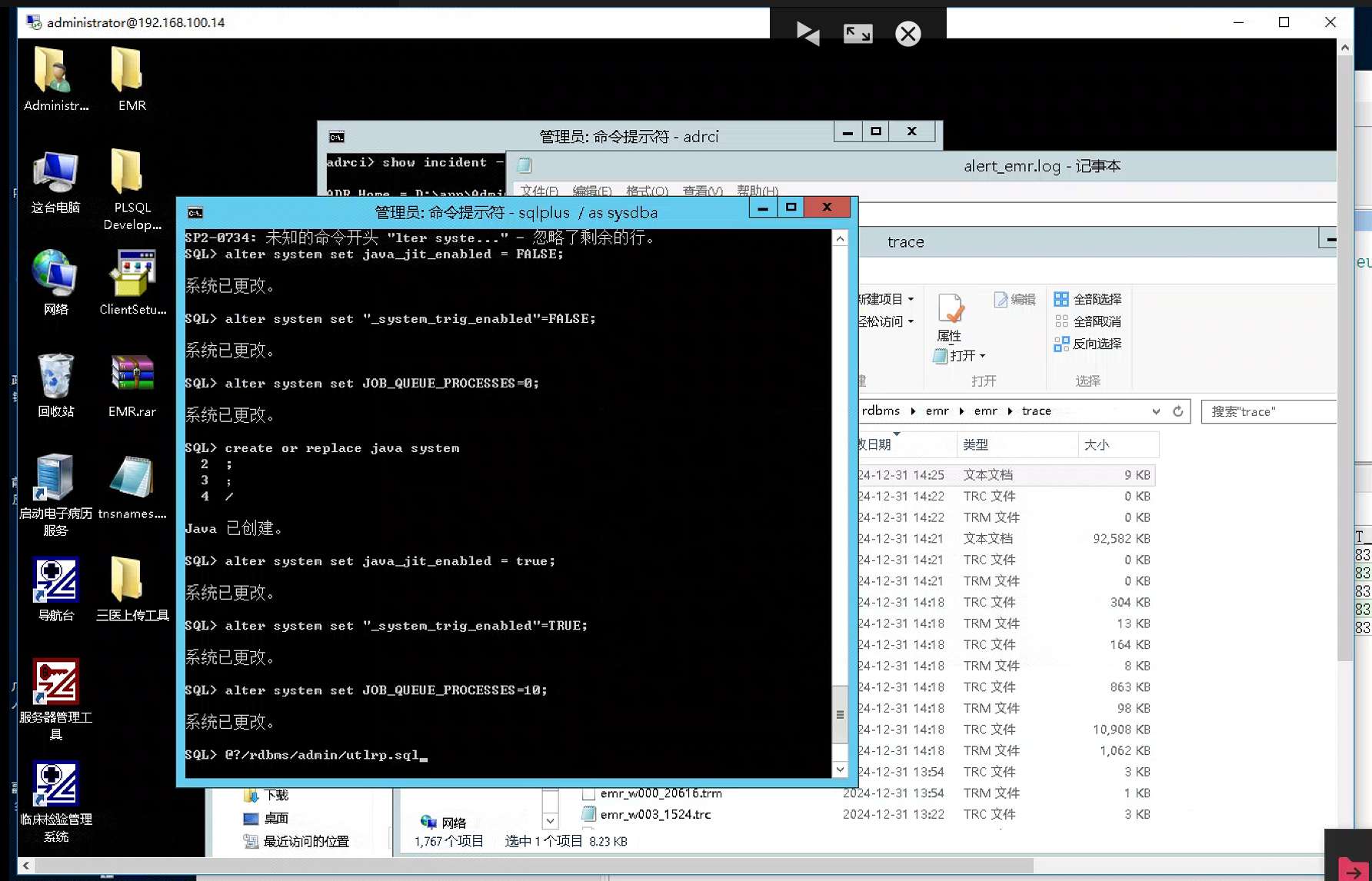Open Notepad 帮助(H) menu
The width and height of the screenshot is (1372, 881).
pyautogui.click(x=758, y=191)
